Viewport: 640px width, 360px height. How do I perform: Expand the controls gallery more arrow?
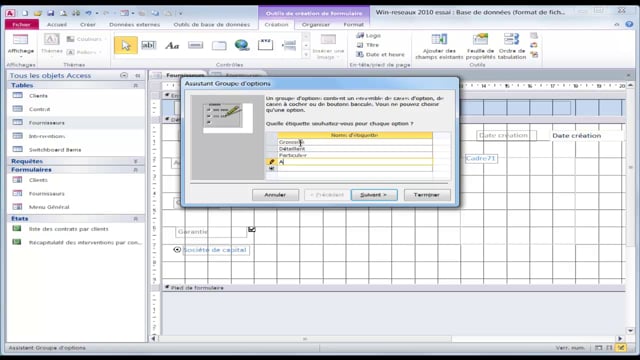pyautogui.click(x=306, y=55)
